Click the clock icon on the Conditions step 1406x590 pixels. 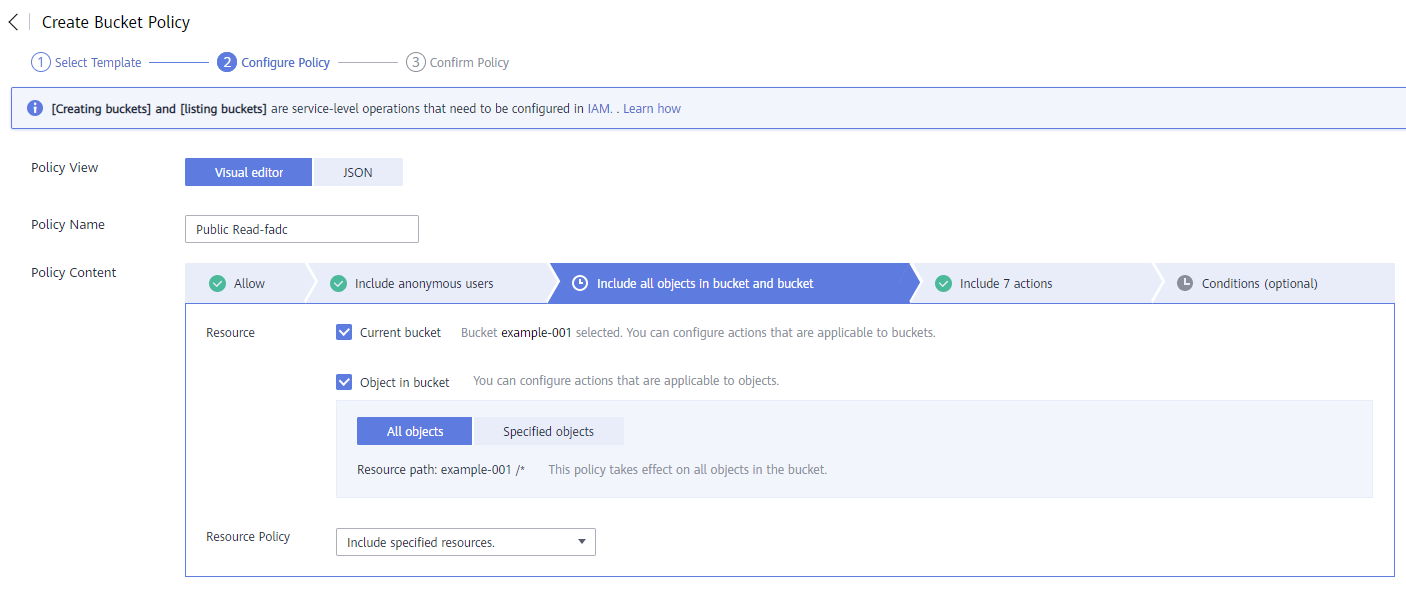tap(1185, 283)
